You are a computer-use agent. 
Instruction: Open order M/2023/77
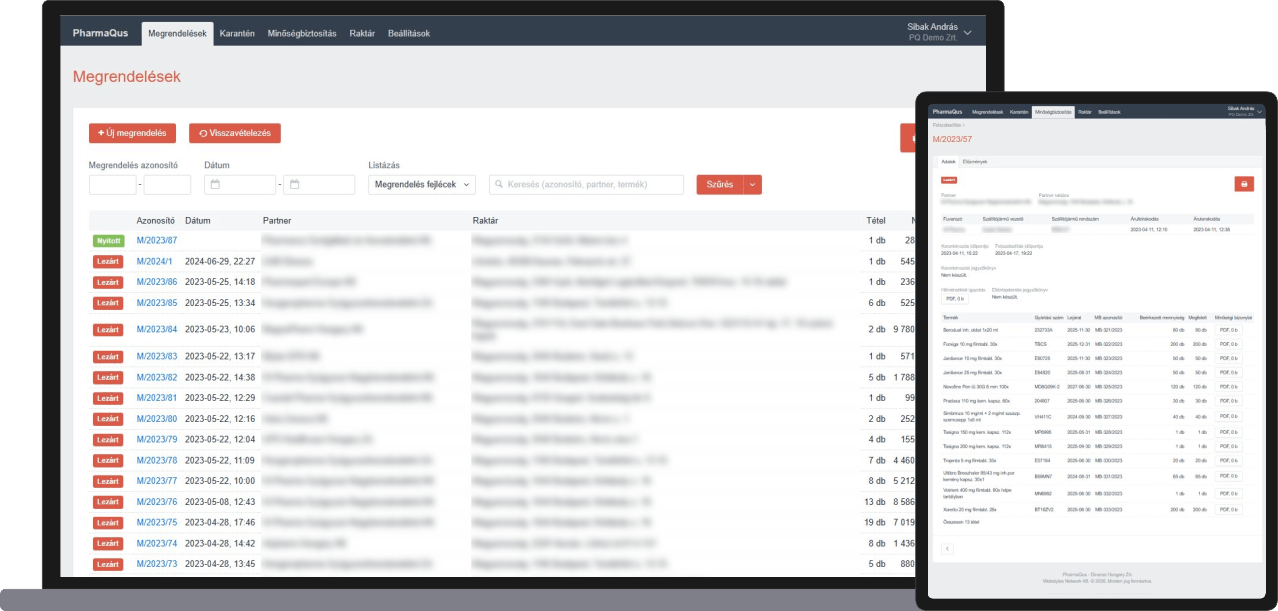pos(157,481)
